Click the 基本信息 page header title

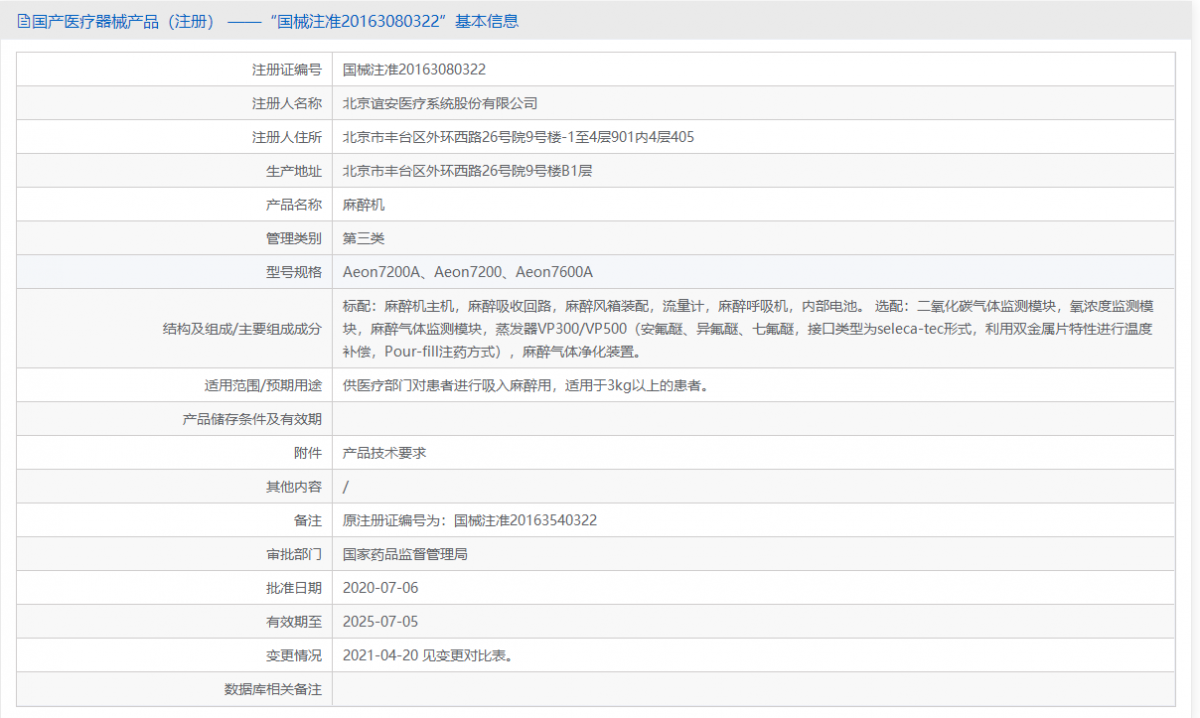270,21
